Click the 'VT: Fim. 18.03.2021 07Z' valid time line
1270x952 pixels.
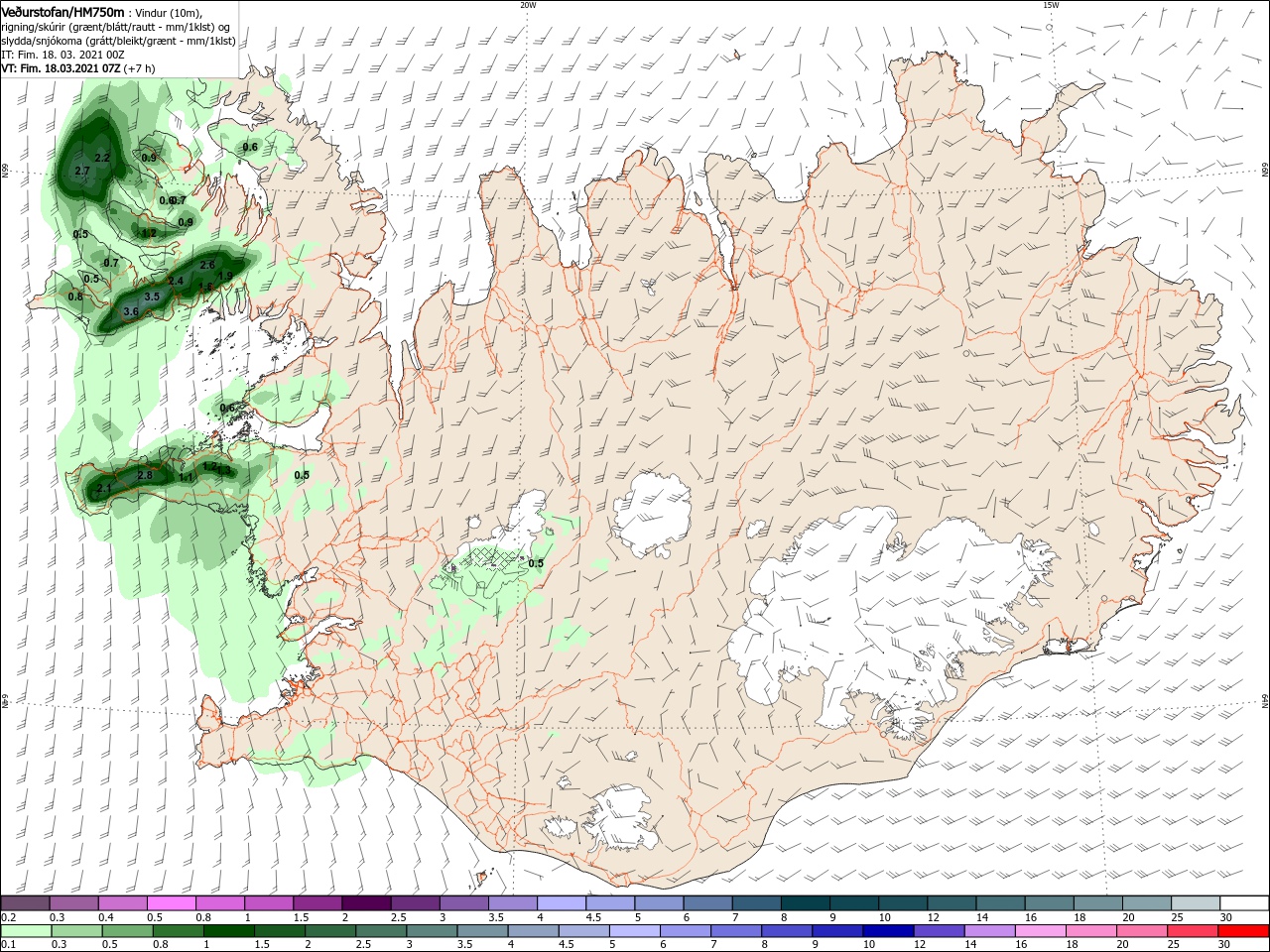61,68
